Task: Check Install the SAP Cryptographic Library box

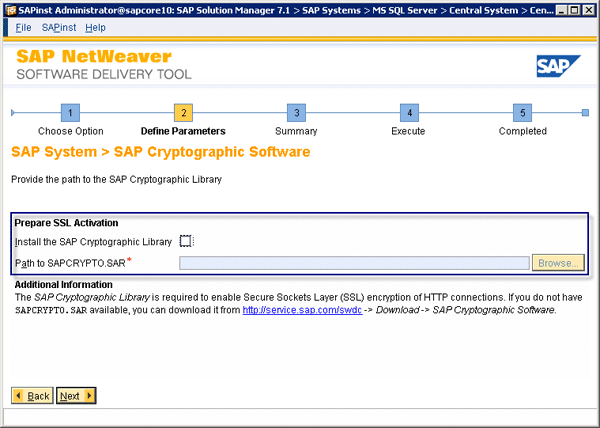Action: point(186,241)
